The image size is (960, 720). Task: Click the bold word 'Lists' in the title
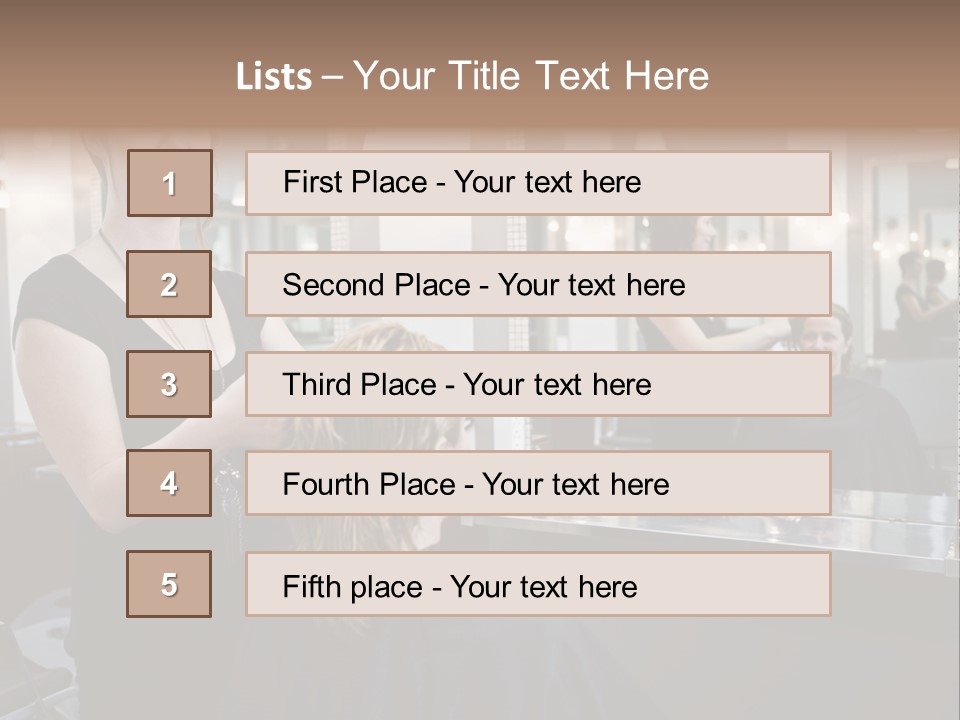(x=274, y=77)
